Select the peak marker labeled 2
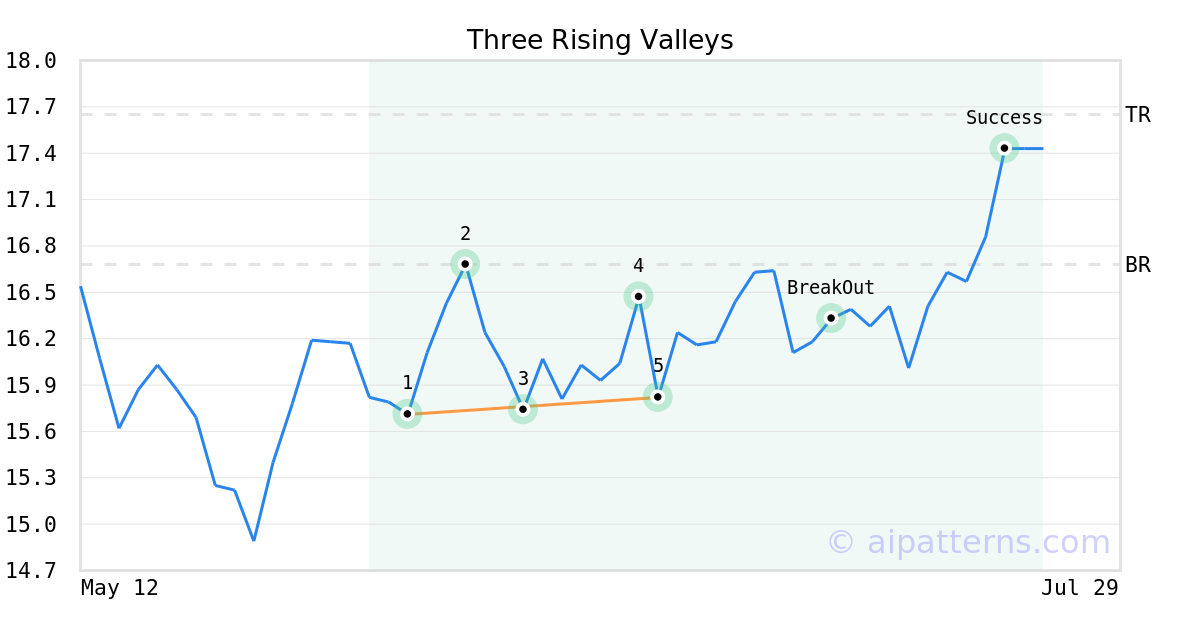Image resolution: width=1200 pixels, height=630 pixels. pos(465,264)
